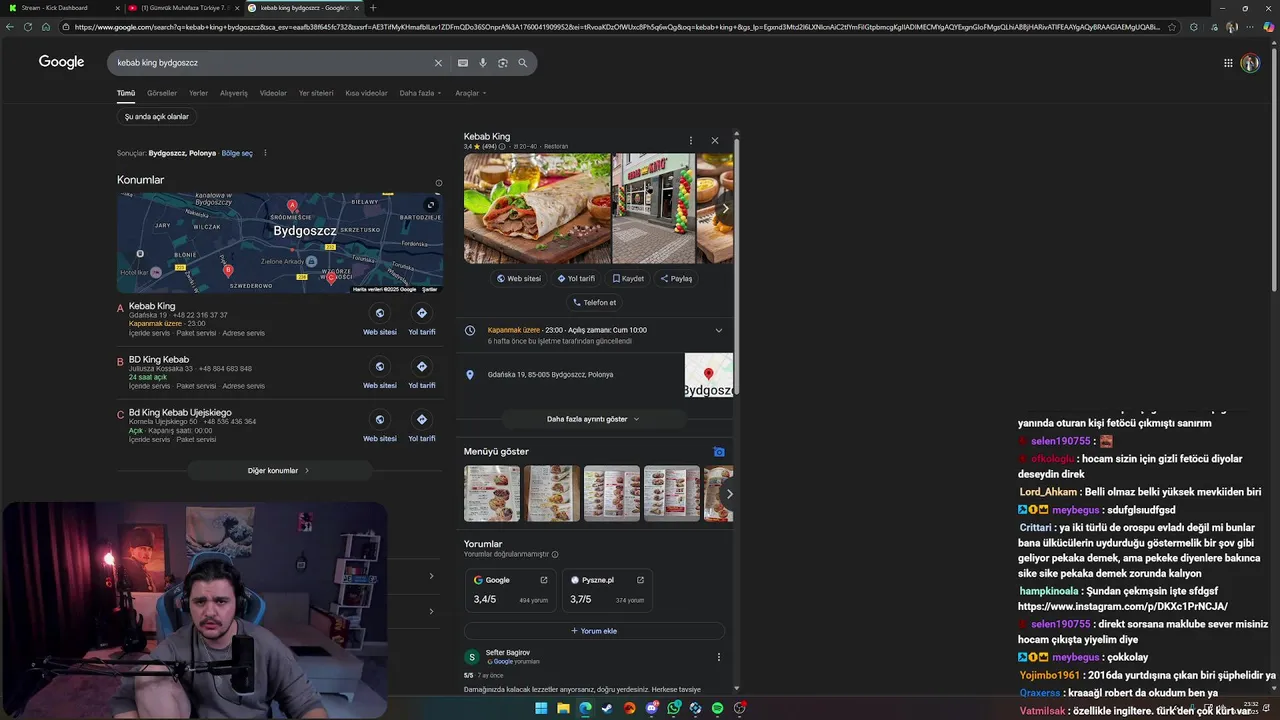Select 'Görseller' search tab
The width and height of the screenshot is (1280, 720).
(162, 93)
